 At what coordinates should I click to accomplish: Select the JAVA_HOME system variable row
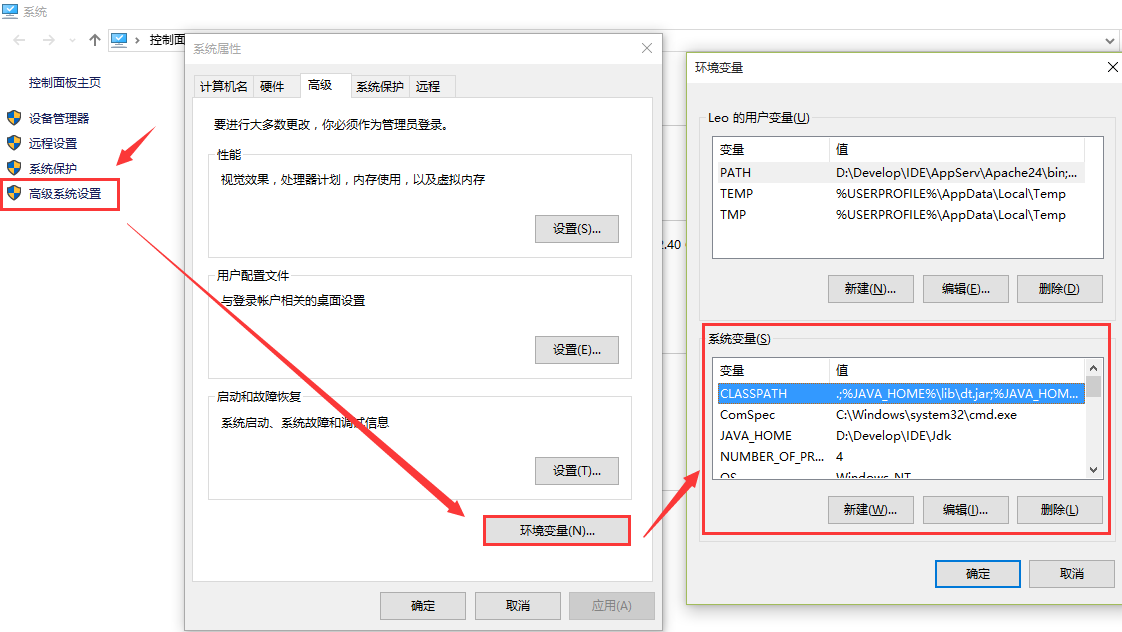coord(901,435)
